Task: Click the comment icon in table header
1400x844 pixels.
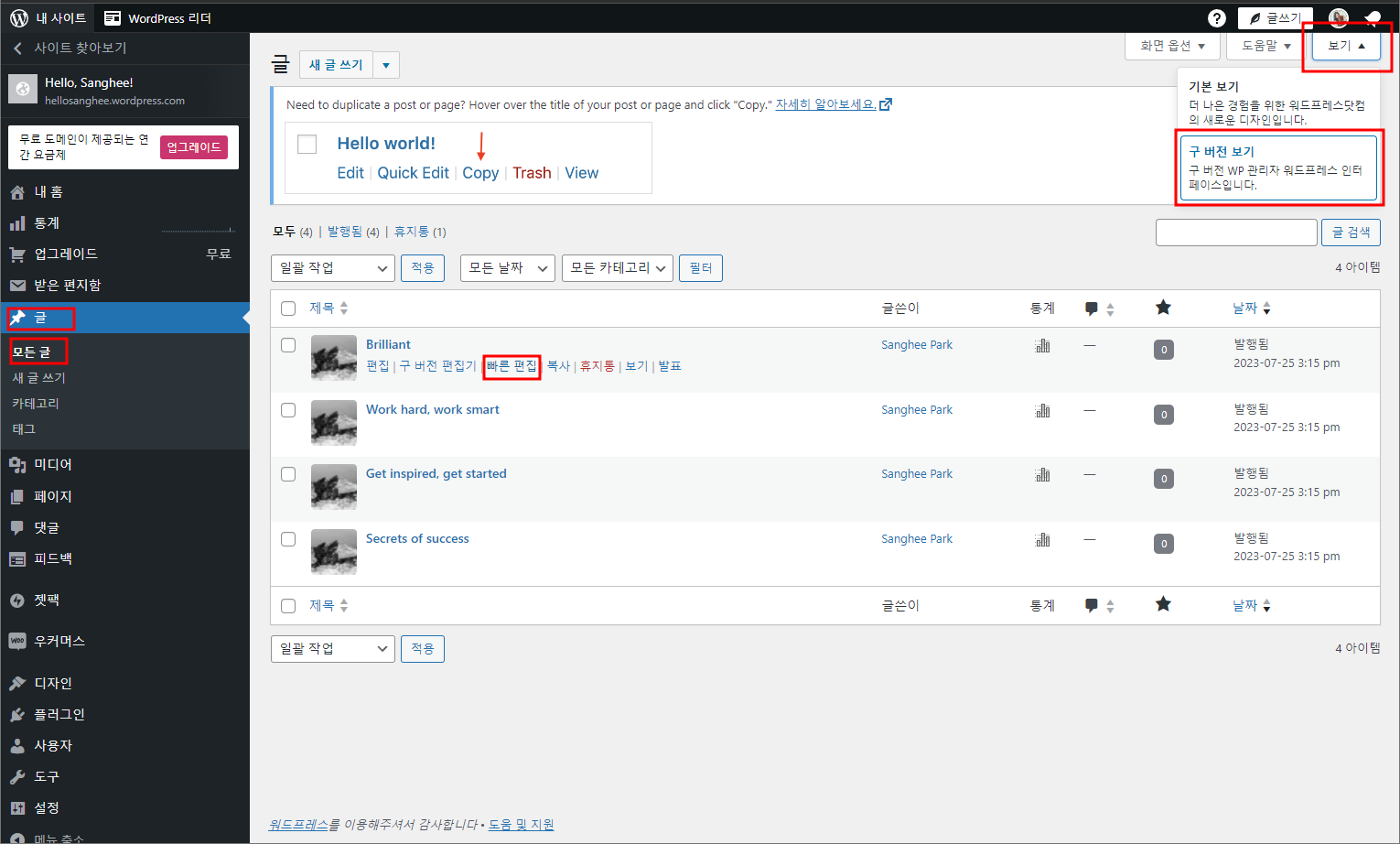Action: [1092, 308]
